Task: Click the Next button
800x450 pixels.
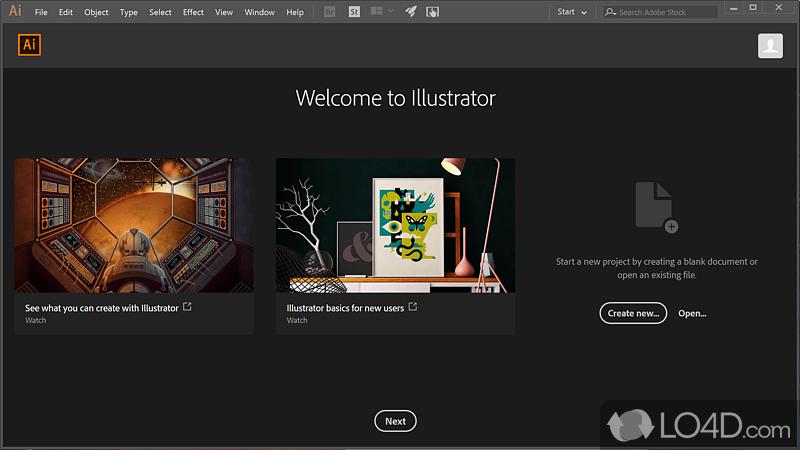Action: [x=395, y=421]
